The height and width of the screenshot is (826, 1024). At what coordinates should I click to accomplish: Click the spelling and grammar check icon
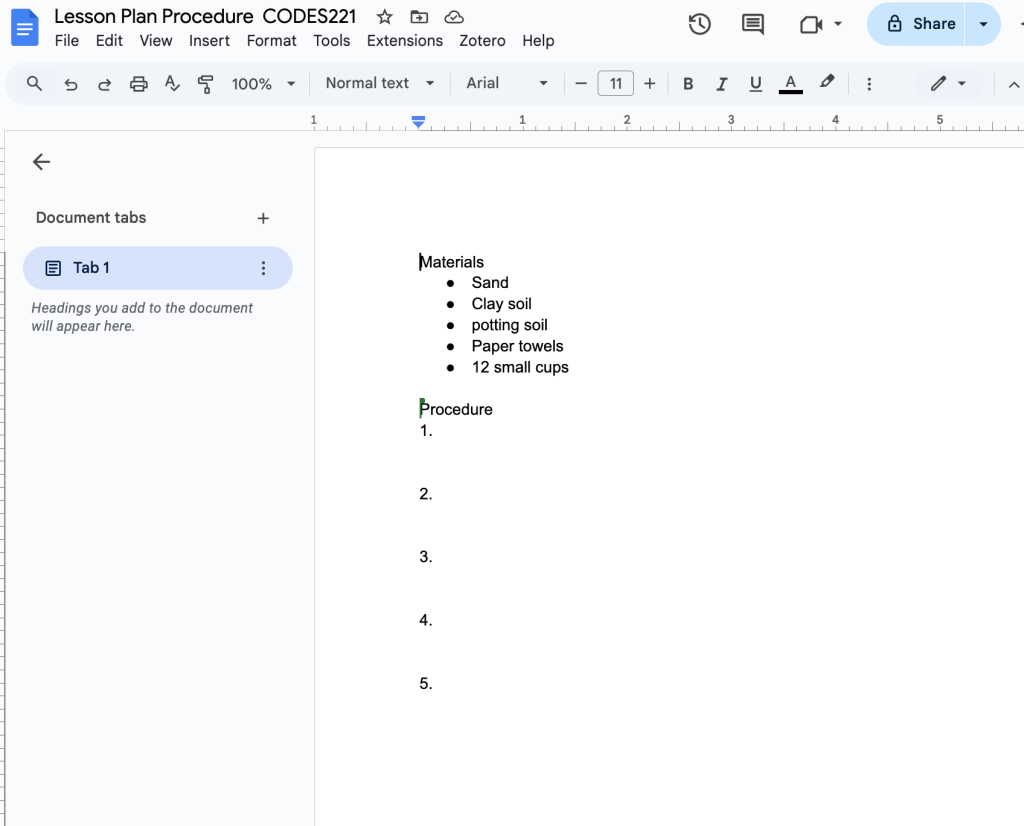click(x=172, y=84)
